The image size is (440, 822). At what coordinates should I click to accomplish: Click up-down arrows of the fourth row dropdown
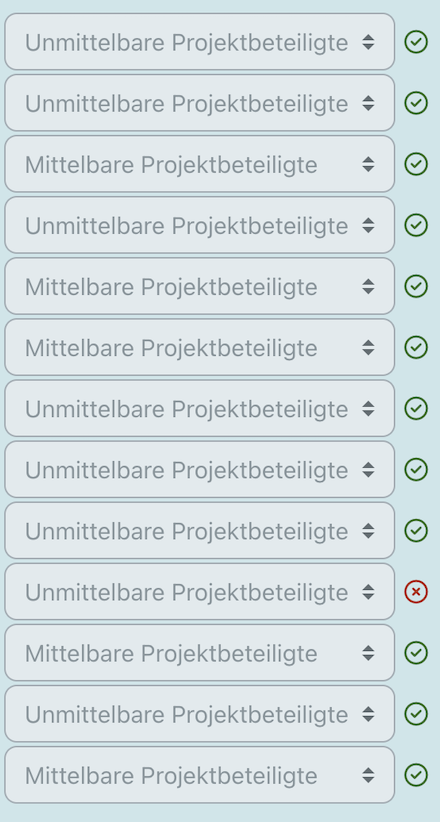tap(369, 225)
